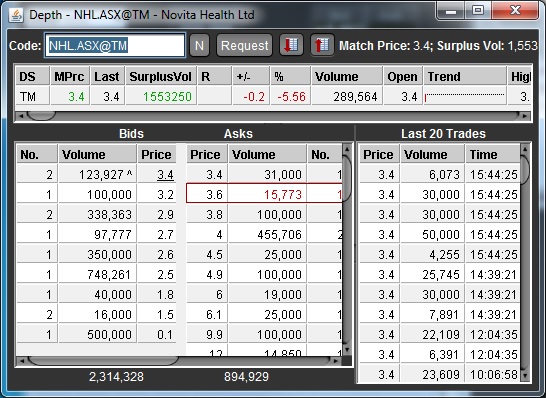This screenshot has width=546, height=398.
Task: Click the trade volume 6,391
Action: pos(433,354)
